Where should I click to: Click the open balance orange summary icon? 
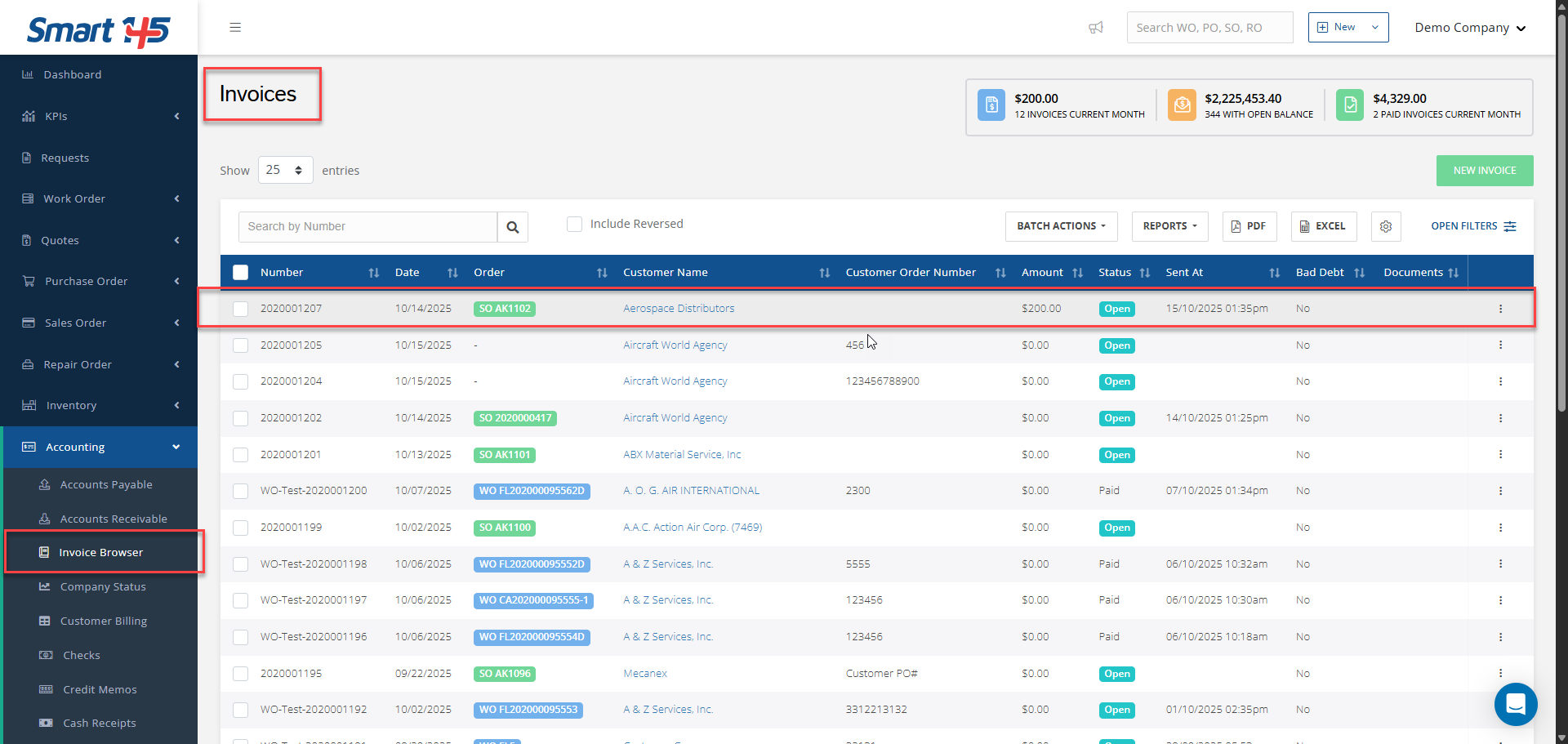[1182, 105]
